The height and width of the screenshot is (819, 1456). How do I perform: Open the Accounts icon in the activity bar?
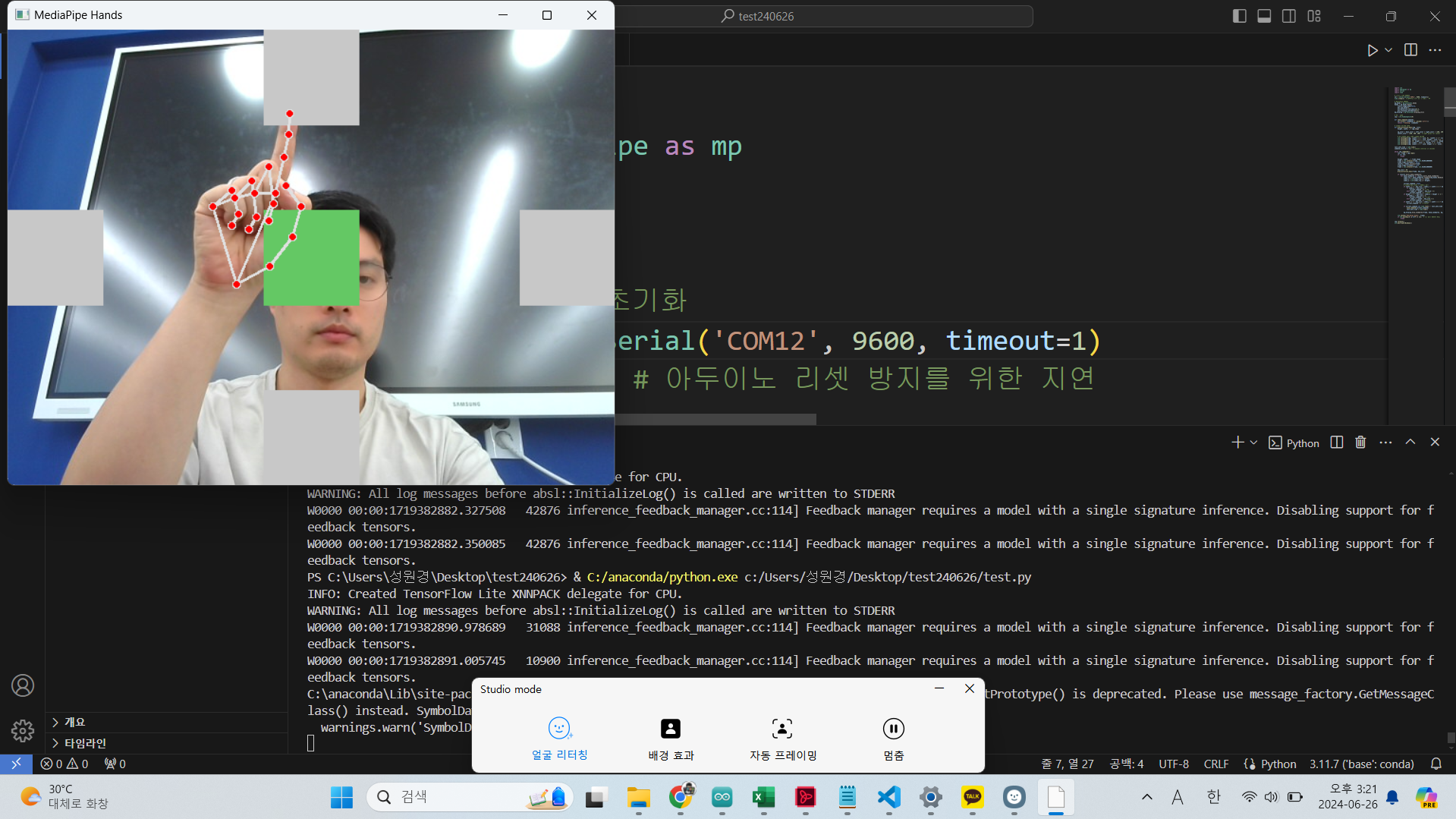(23, 685)
